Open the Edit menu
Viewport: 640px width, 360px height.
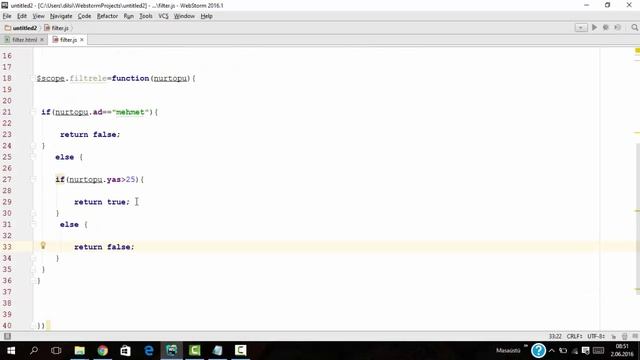pos(22,16)
